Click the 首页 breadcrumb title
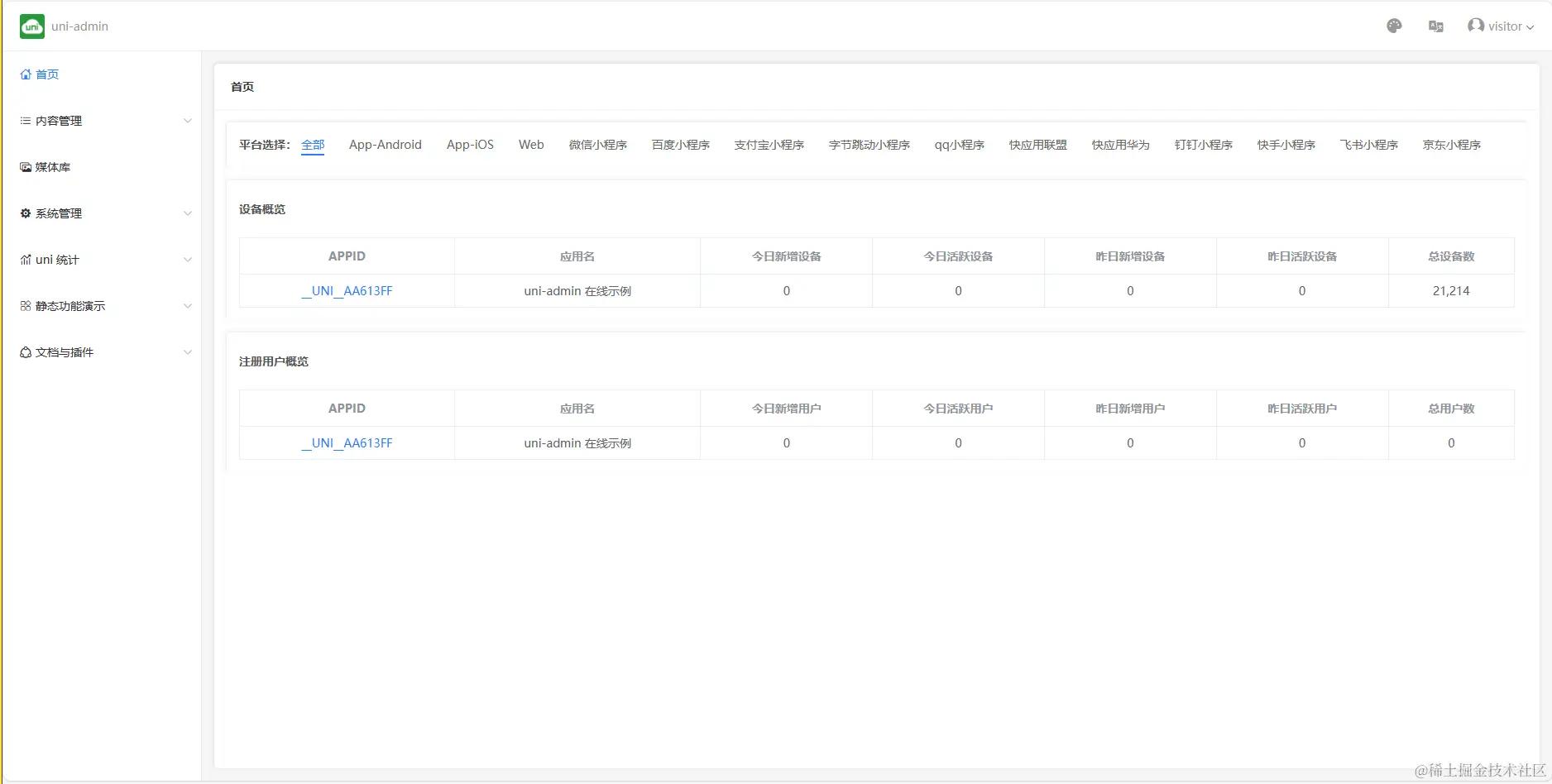 242,87
